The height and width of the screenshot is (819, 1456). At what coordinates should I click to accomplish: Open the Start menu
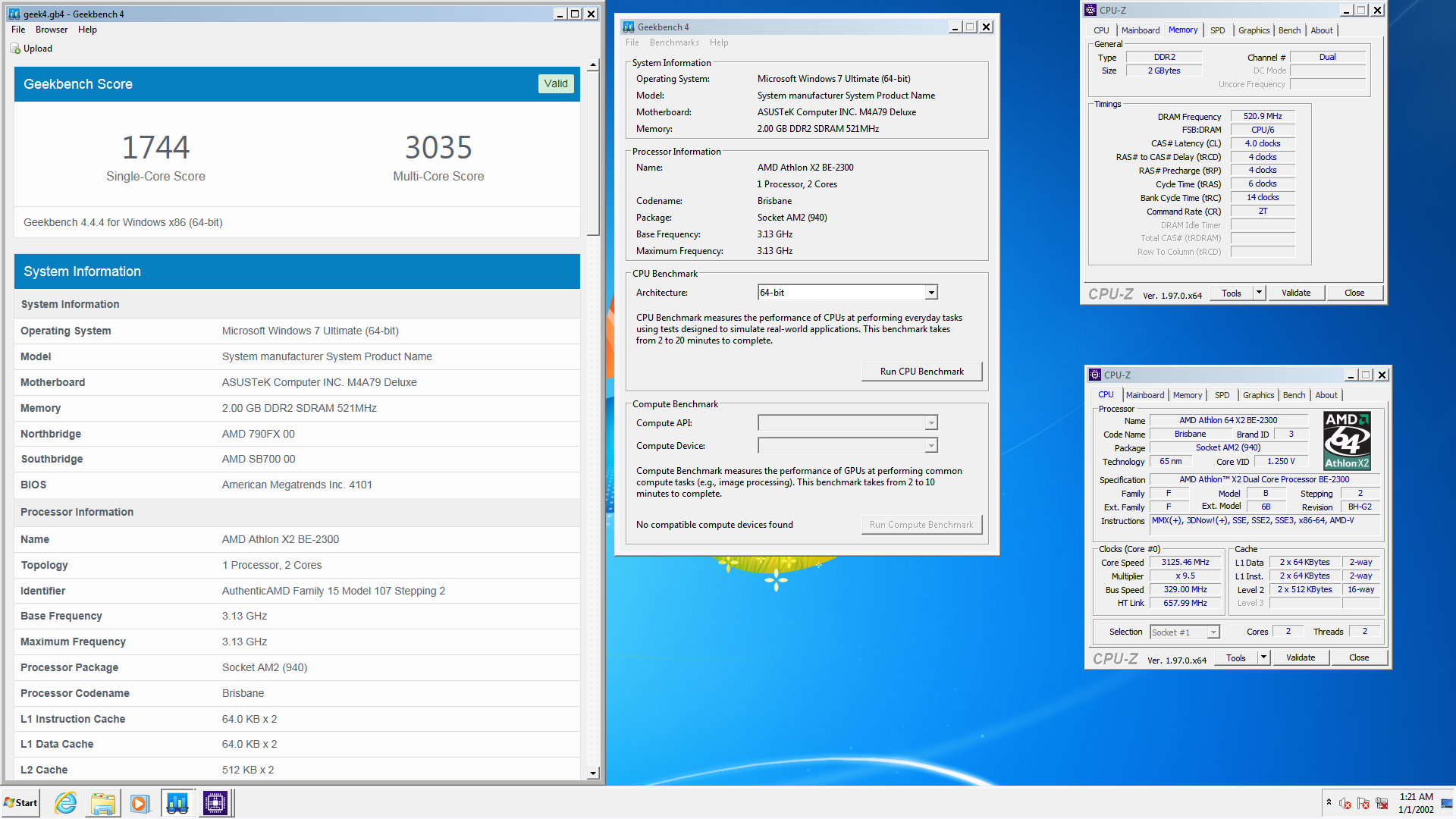20,803
